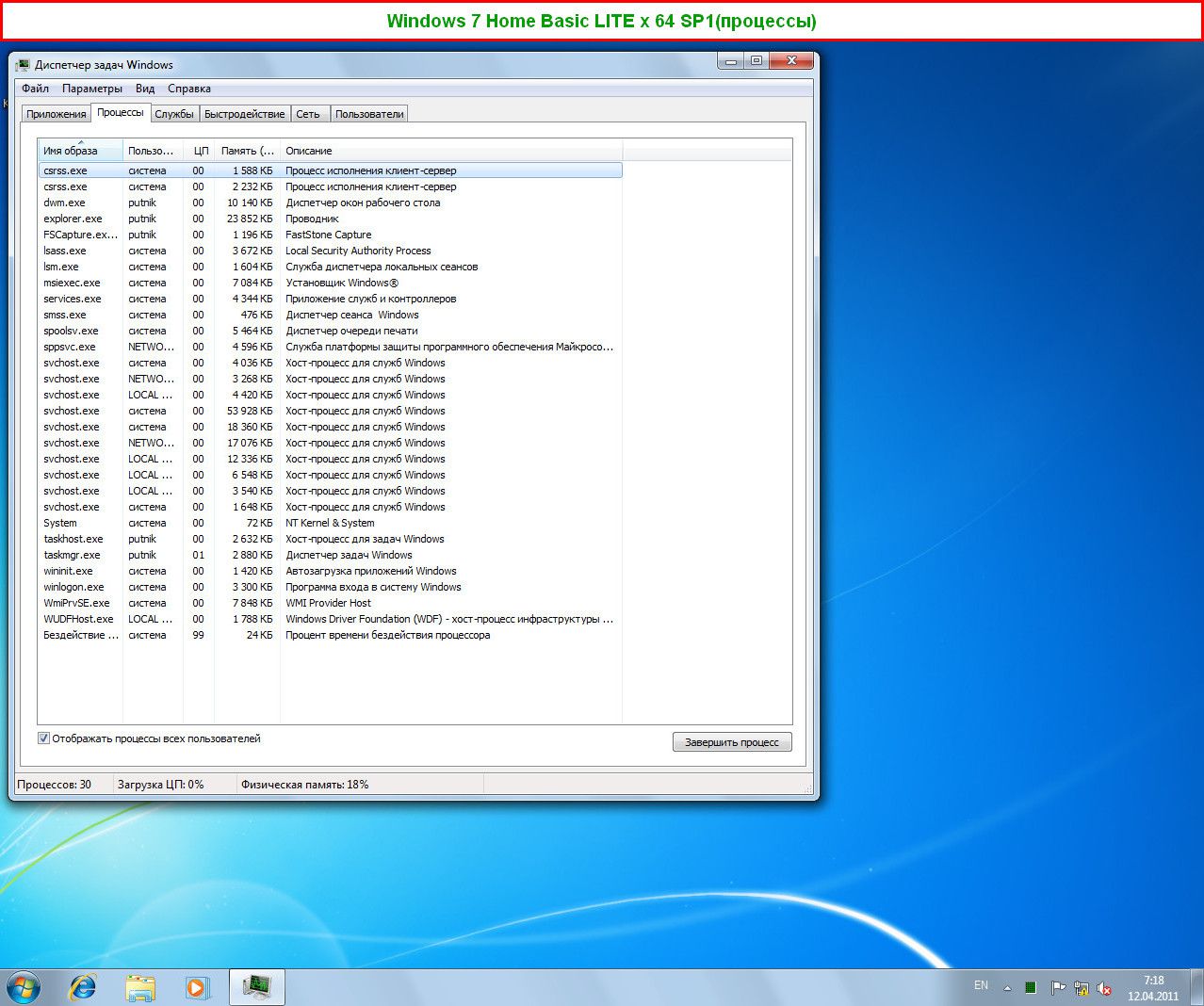
Task: Select svchost.exe row using 17 076 КБ
Action: point(330,443)
